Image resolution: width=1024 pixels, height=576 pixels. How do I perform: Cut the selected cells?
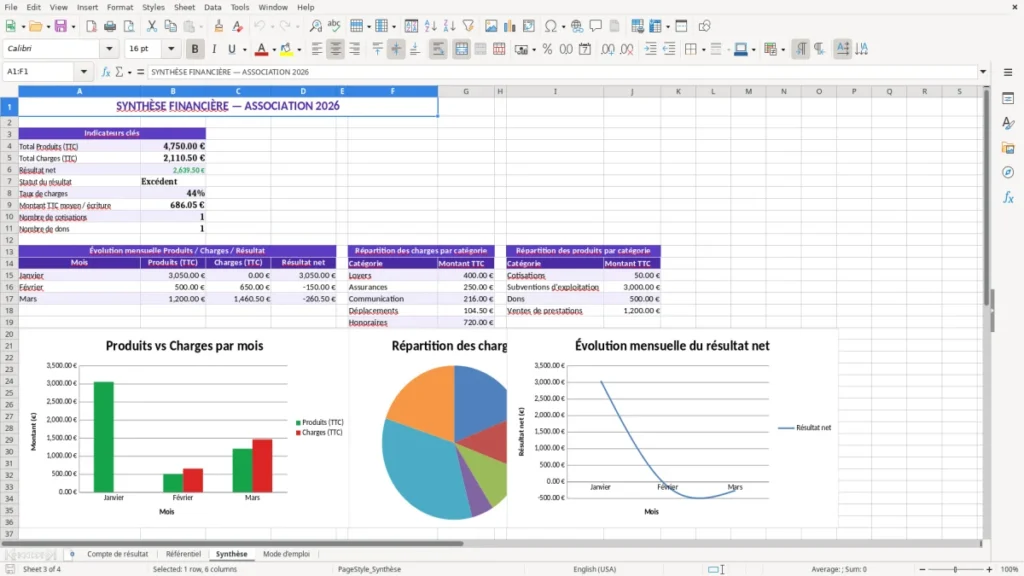point(152,26)
